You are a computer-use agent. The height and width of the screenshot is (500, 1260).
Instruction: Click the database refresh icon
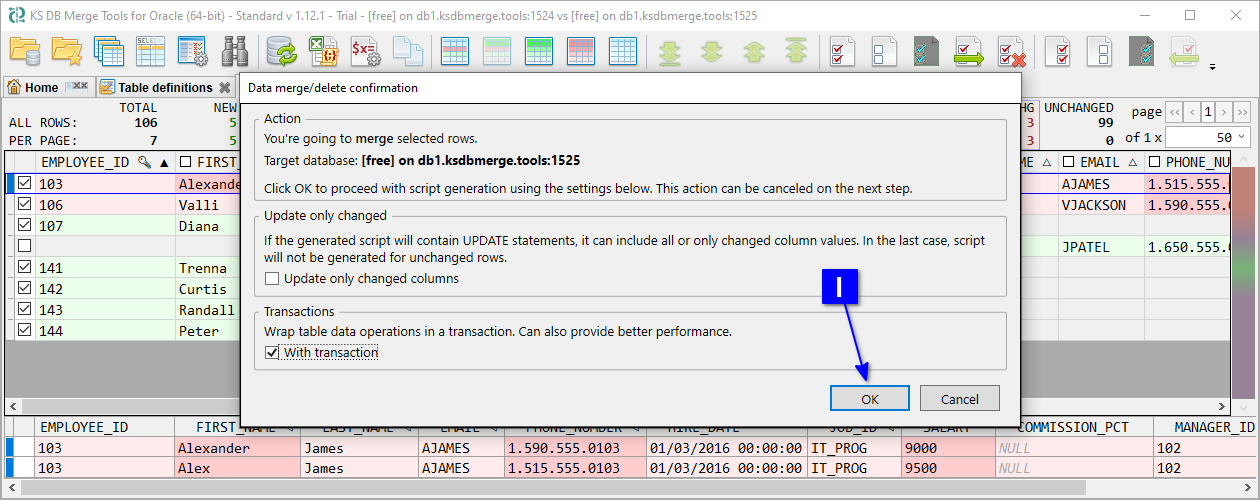(x=281, y=51)
